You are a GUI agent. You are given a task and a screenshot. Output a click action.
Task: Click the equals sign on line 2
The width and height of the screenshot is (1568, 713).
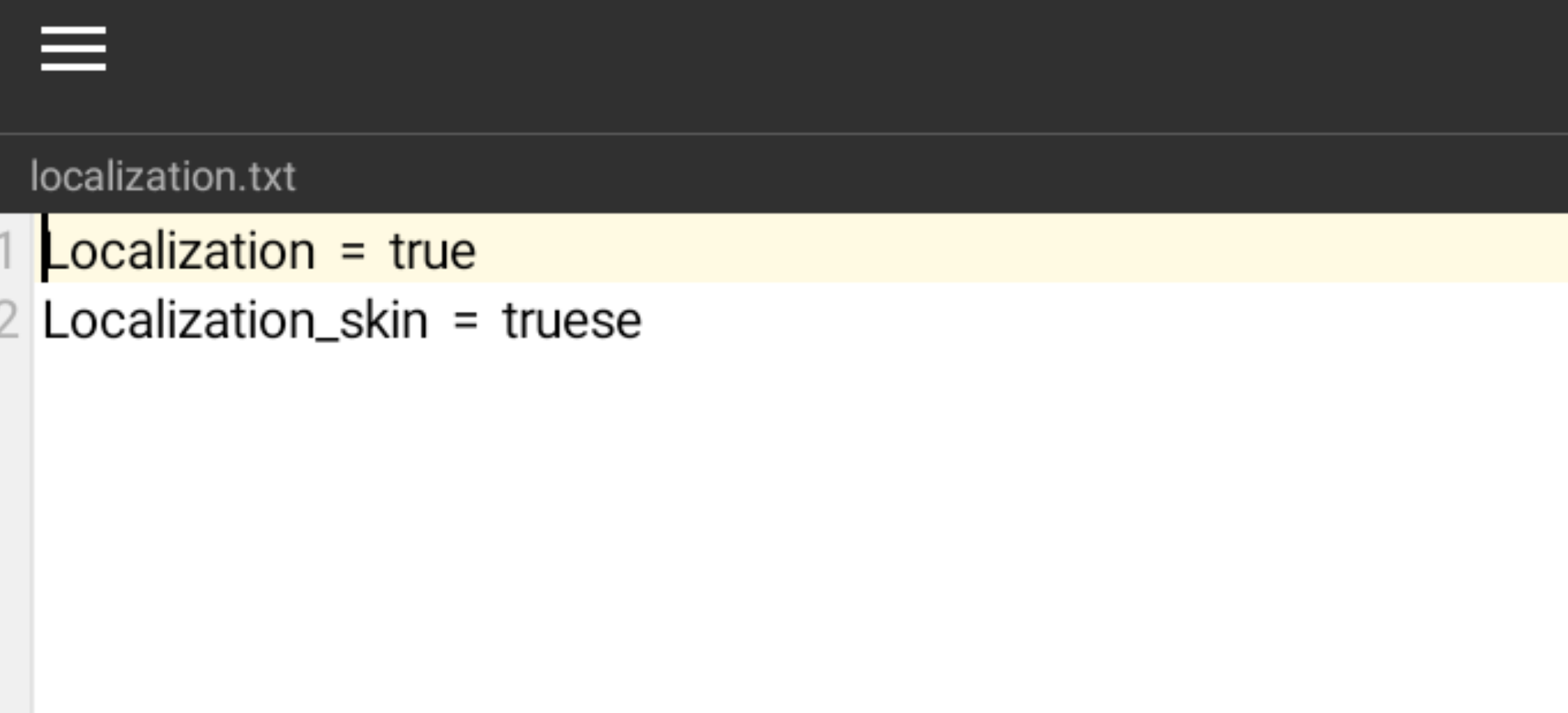click(x=465, y=321)
